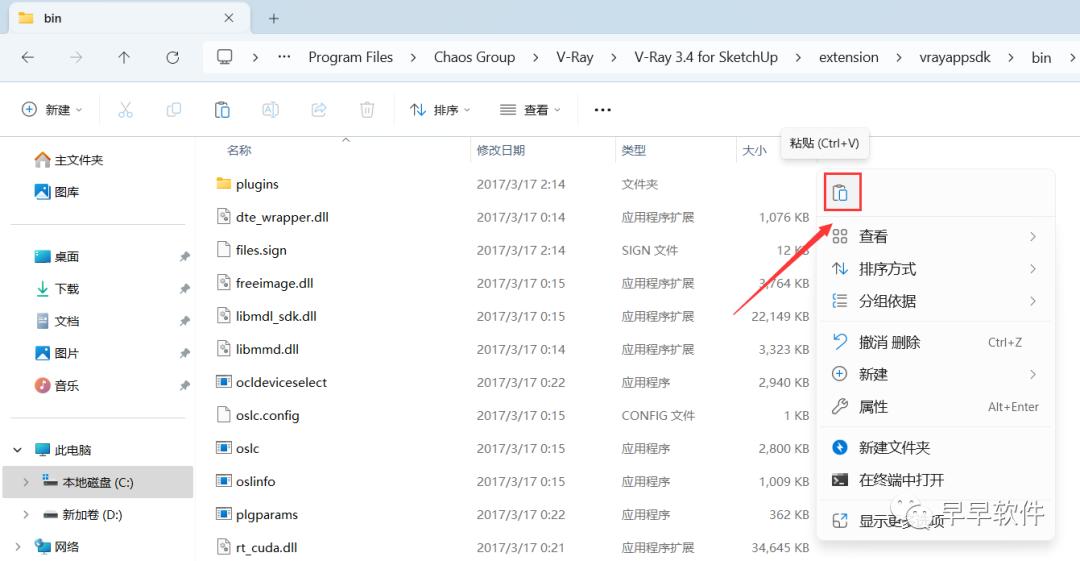
Task: Click chevron after Program Files in address bar
Action: [413, 58]
